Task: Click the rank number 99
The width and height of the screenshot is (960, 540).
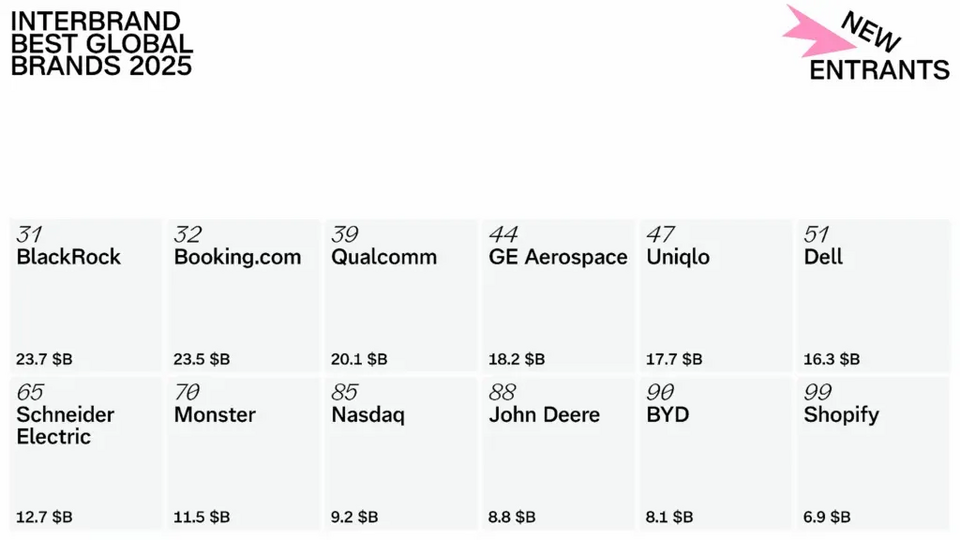Action: [818, 392]
